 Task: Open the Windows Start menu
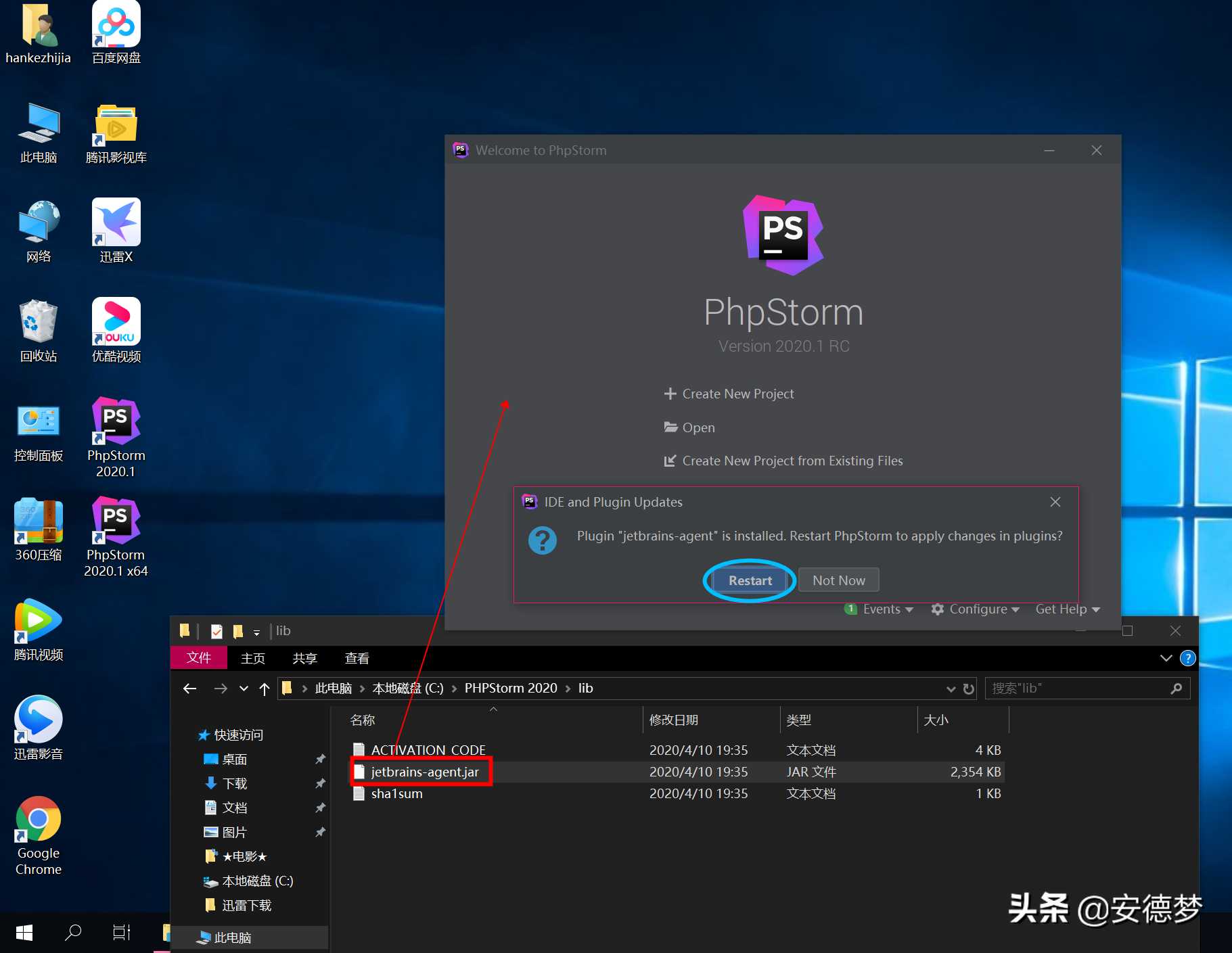pyautogui.click(x=24, y=933)
